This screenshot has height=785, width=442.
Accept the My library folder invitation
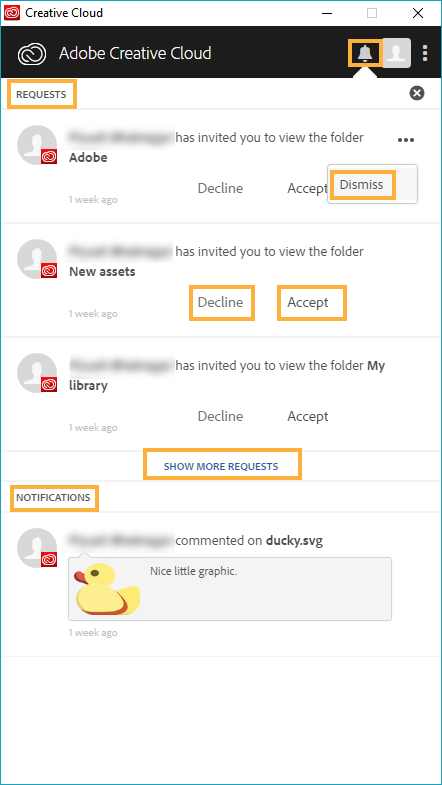click(x=308, y=417)
